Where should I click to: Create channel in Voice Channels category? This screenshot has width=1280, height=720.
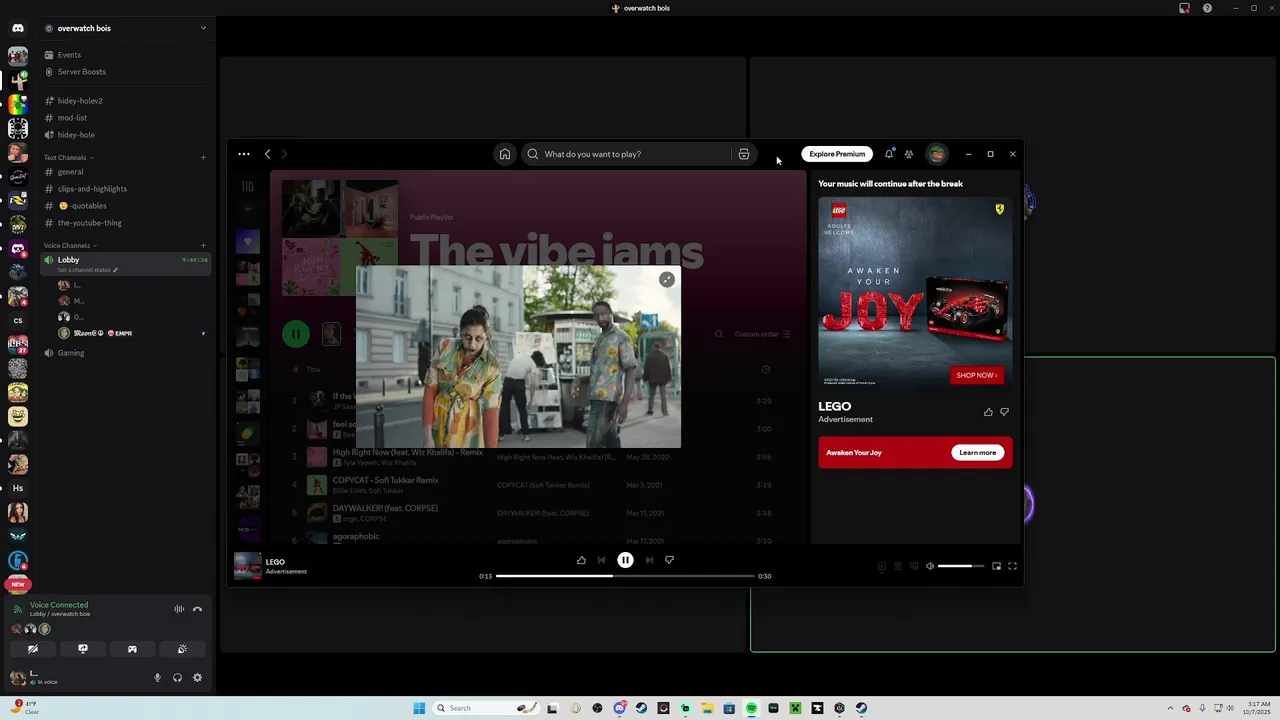(x=203, y=245)
